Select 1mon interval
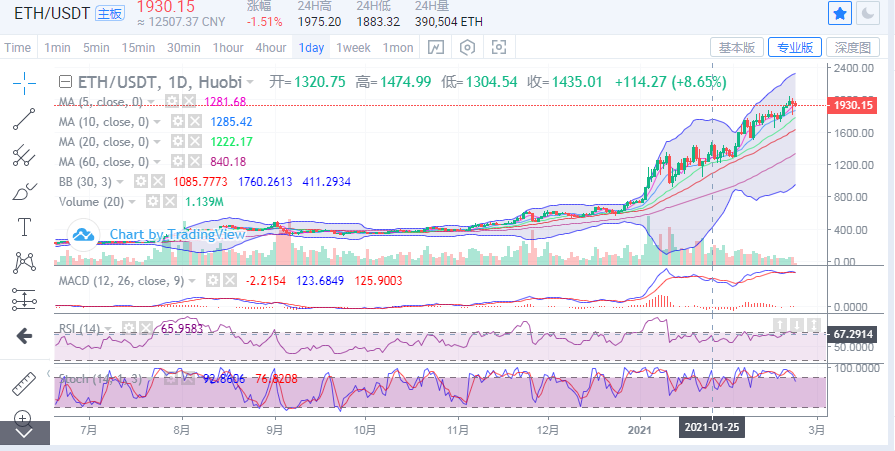The width and height of the screenshot is (895, 451). click(x=398, y=47)
